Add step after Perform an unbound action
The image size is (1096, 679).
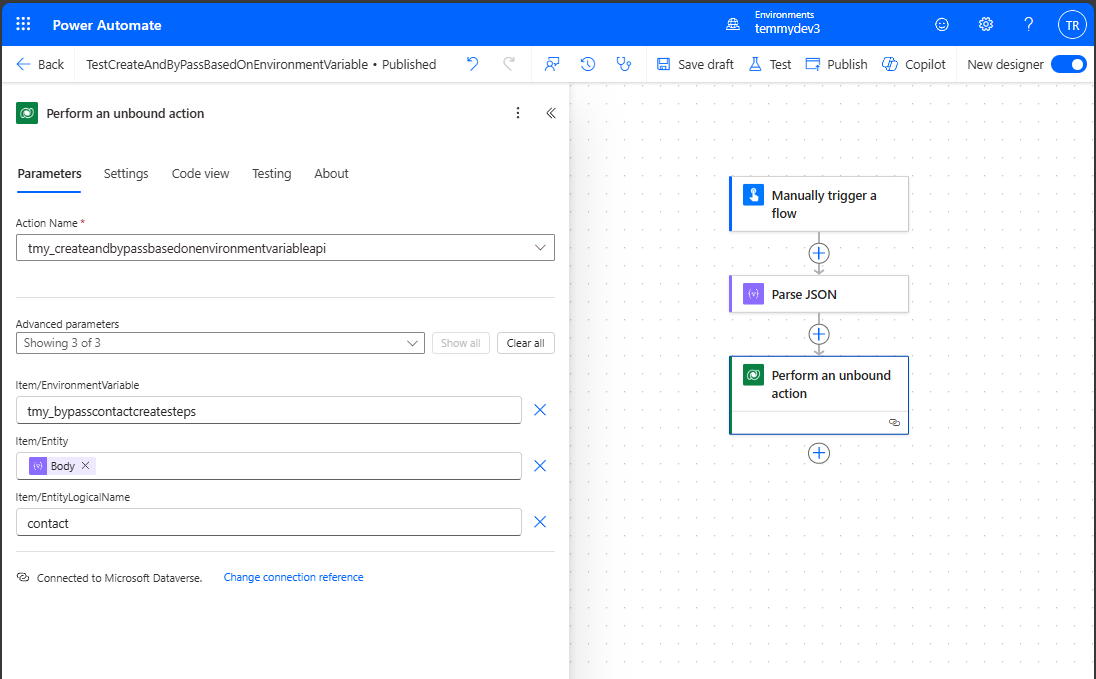819,453
